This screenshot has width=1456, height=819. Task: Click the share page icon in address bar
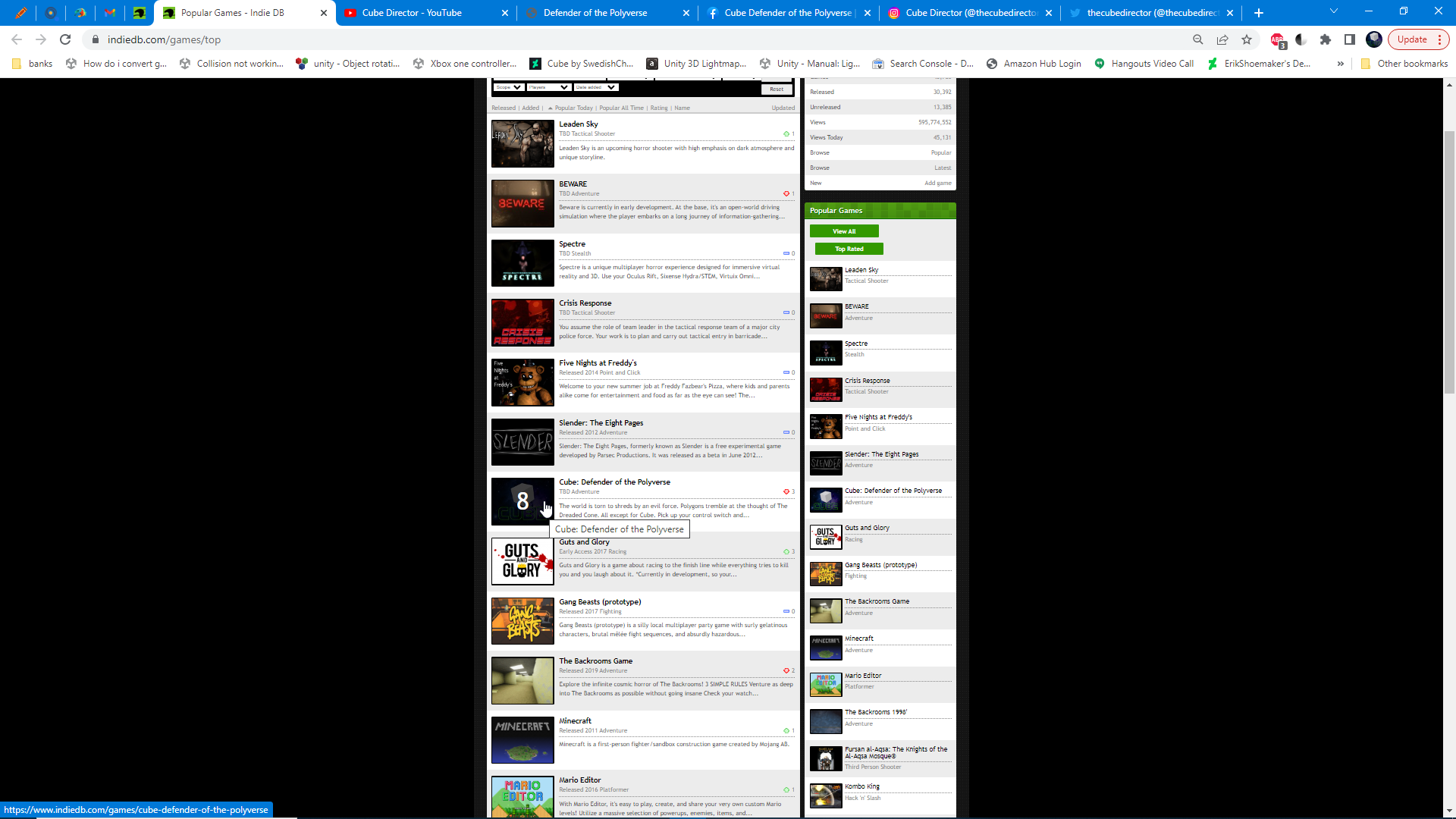tap(1222, 39)
